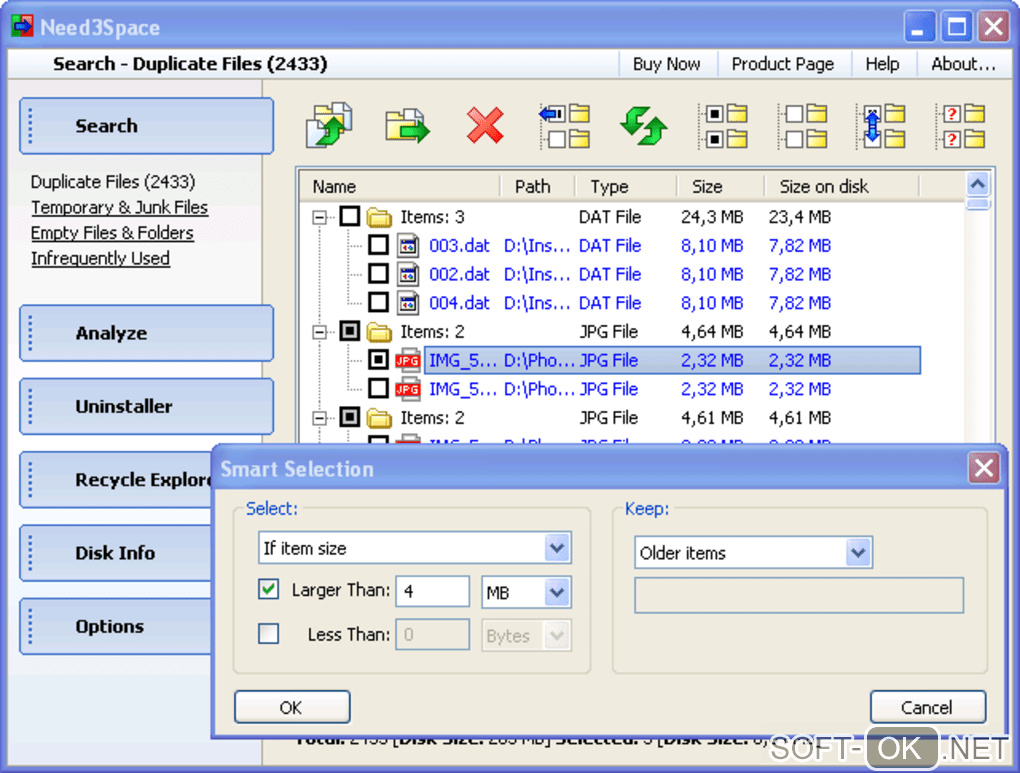The image size is (1020, 773).
Task: Click the copy selected files toolbar icon
Action: pyautogui.click(x=330, y=124)
